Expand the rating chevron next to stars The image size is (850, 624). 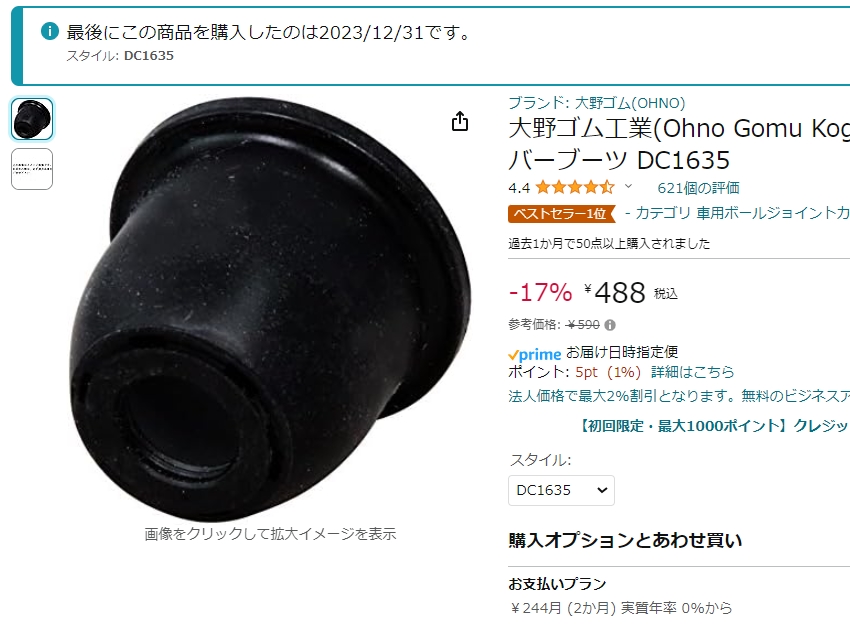tap(628, 186)
